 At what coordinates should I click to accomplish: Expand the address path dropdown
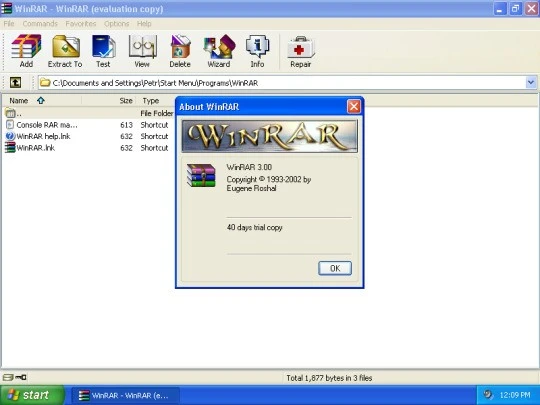click(x=531, y=83)
